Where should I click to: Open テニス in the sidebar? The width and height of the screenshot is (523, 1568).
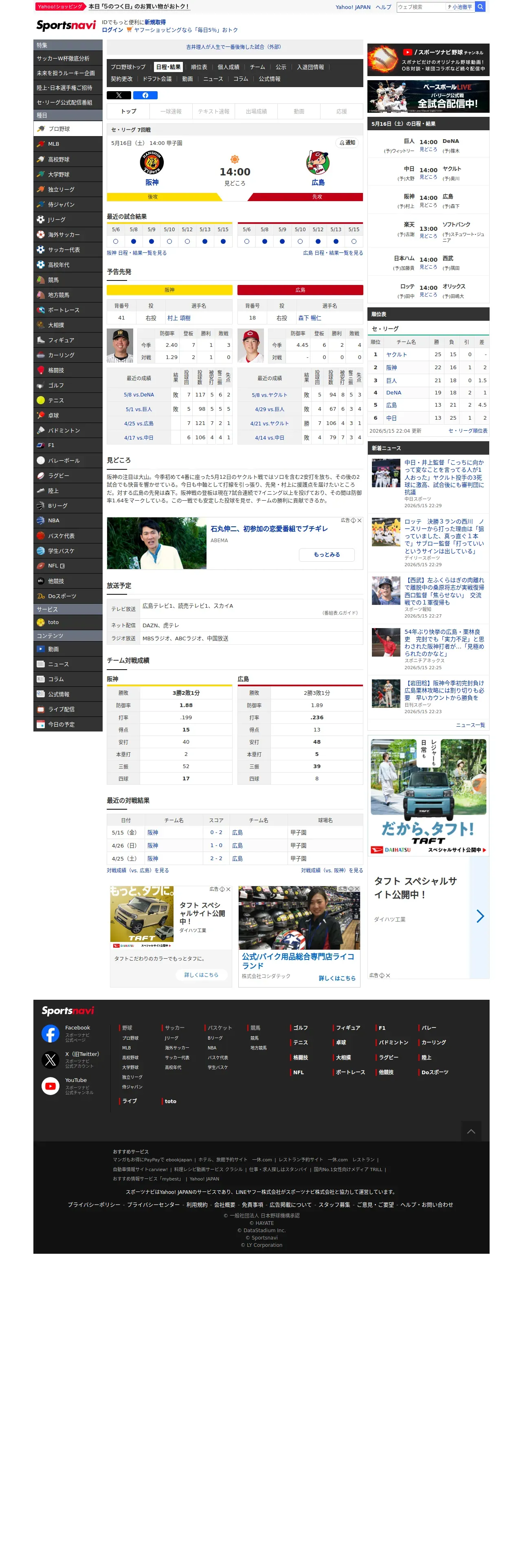coord(68,401)
